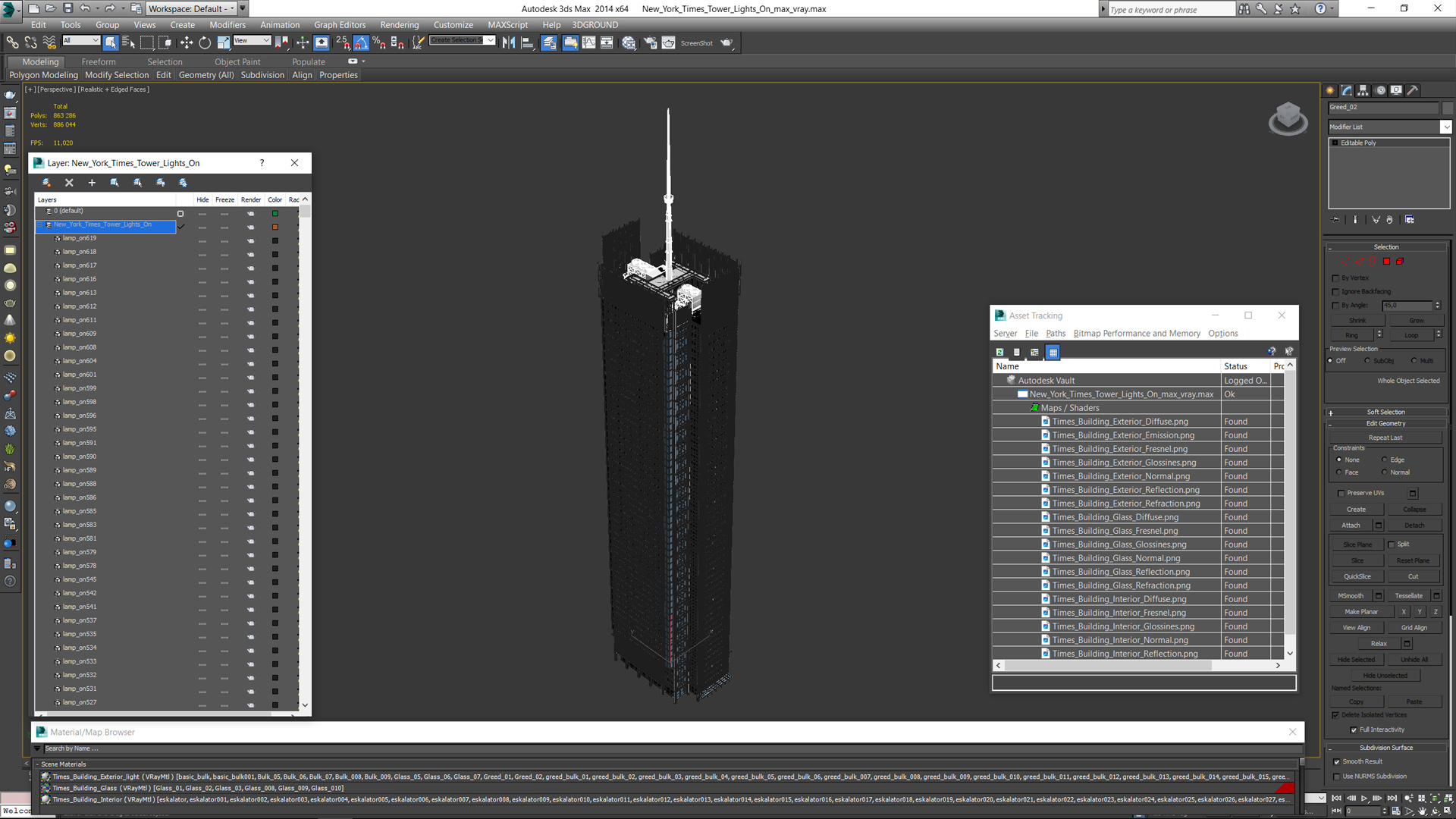Open the Curve Editor from toolbar
The height and width of the screenshot is (819, 1456).
[588, 42]
